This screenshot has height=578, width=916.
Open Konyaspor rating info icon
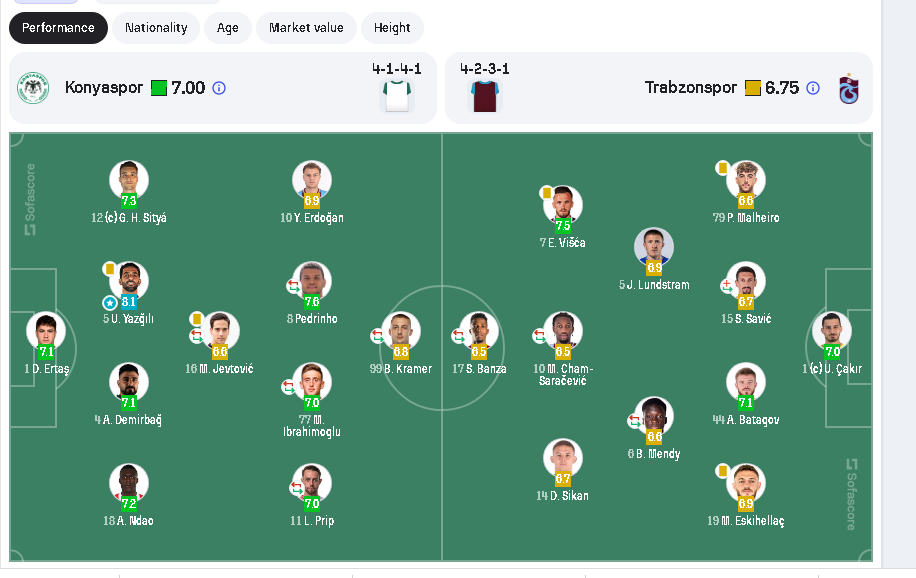click(219, 88)
